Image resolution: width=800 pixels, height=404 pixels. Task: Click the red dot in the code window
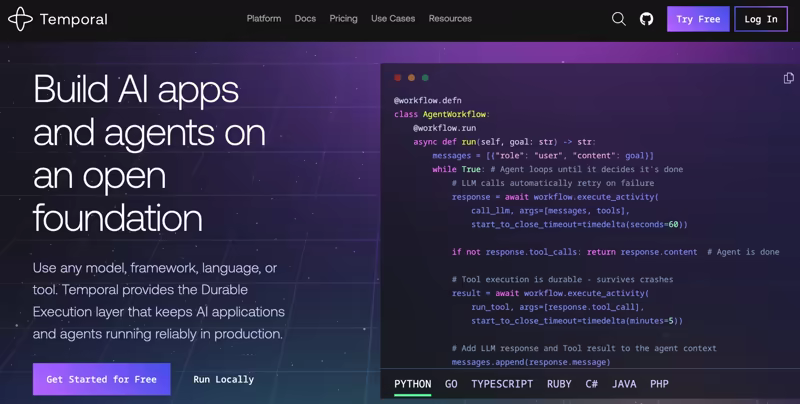point(398,78)
